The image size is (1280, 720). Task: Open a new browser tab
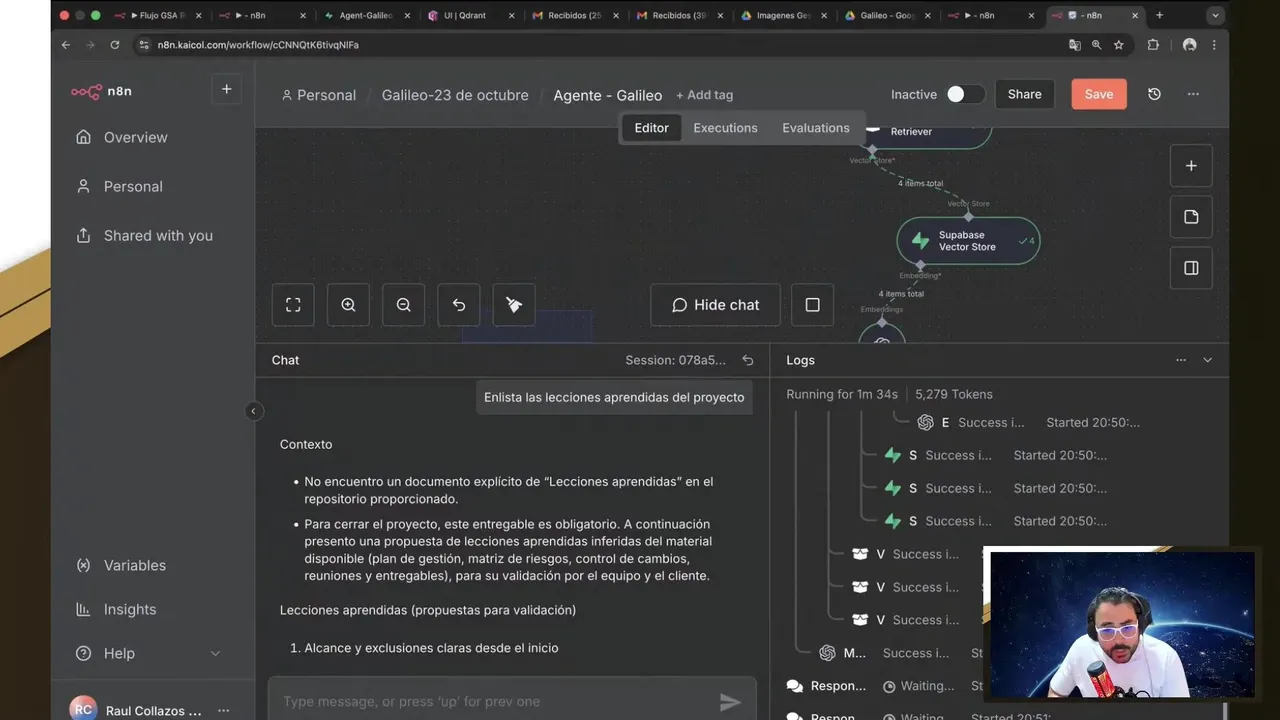tap(1159, 15)
